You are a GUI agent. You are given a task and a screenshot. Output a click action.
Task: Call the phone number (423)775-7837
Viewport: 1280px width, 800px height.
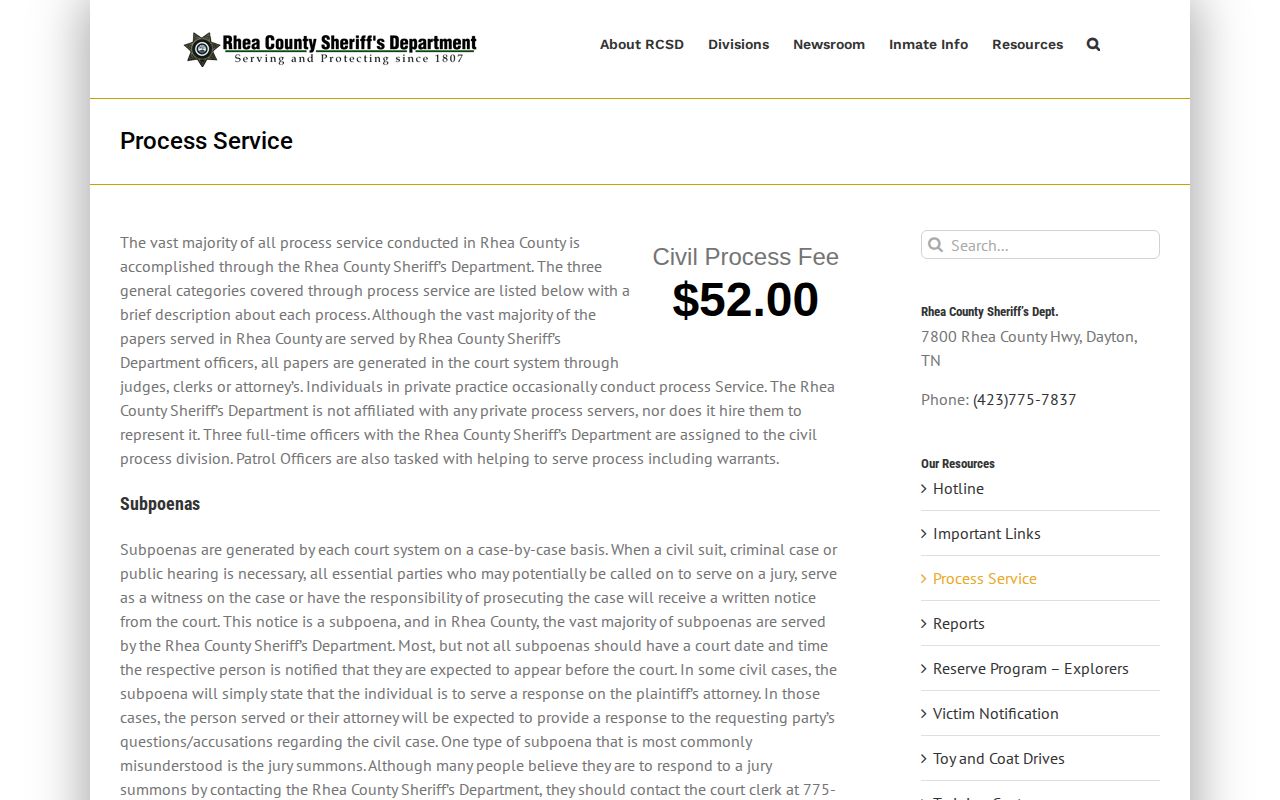pyautogui.click(x=1024, y=399)
